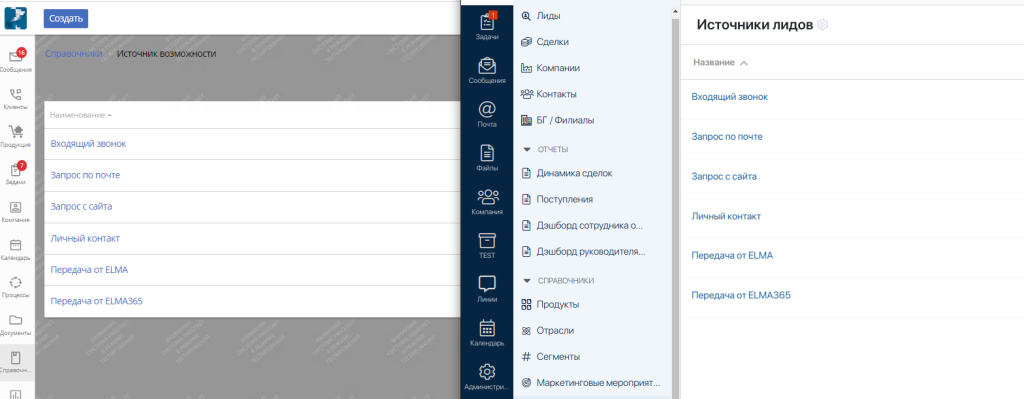Open TEST archive icon in dark sidebar

point(487,245)
